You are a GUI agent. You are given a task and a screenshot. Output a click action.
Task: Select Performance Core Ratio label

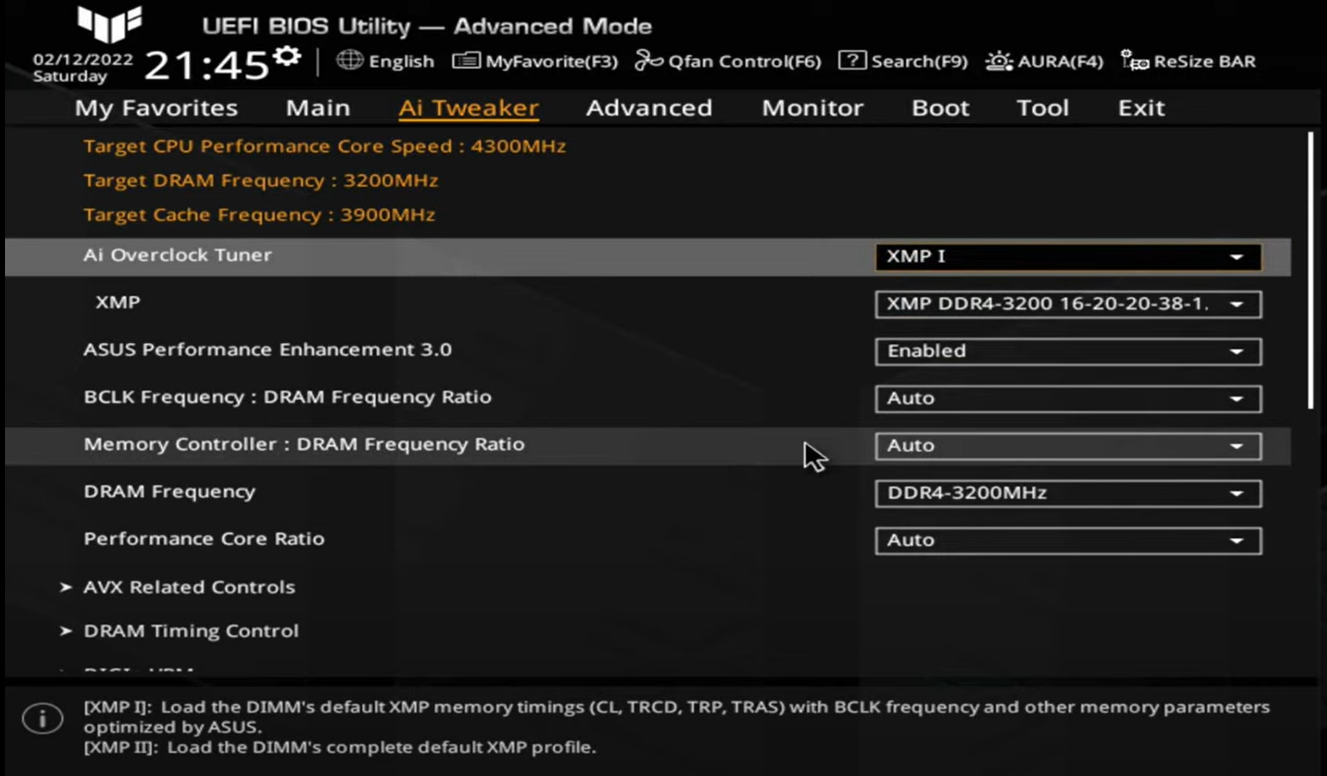tap(204, 538)
